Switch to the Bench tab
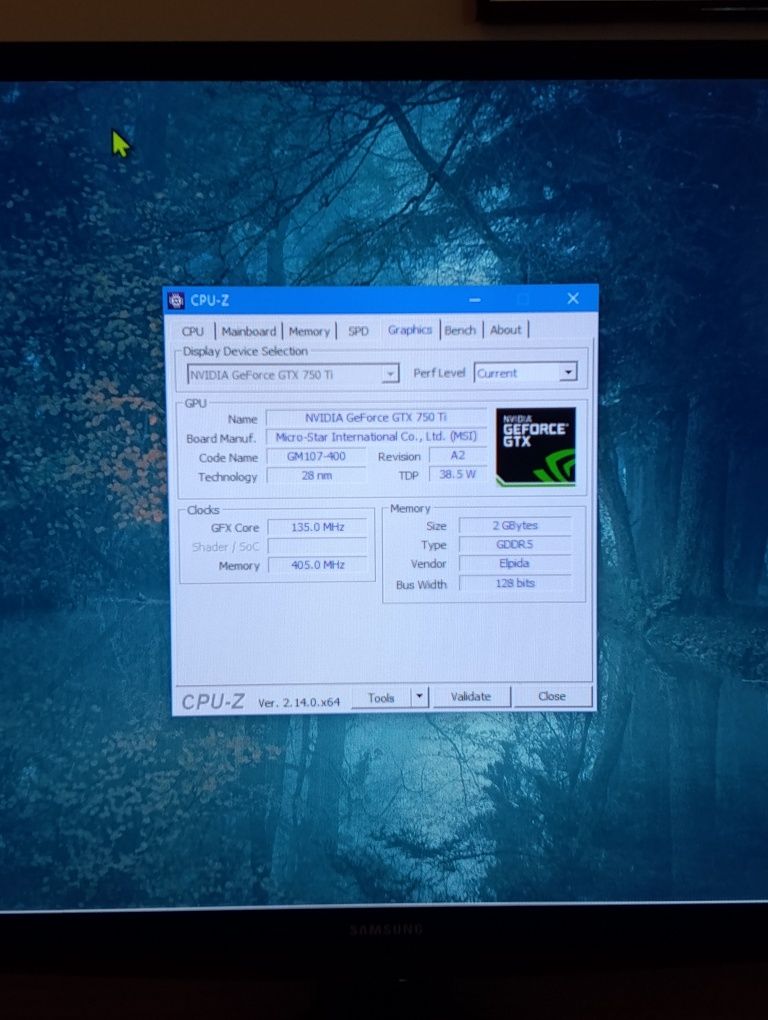The image size is (768, 1020). [x=460, y=330]
